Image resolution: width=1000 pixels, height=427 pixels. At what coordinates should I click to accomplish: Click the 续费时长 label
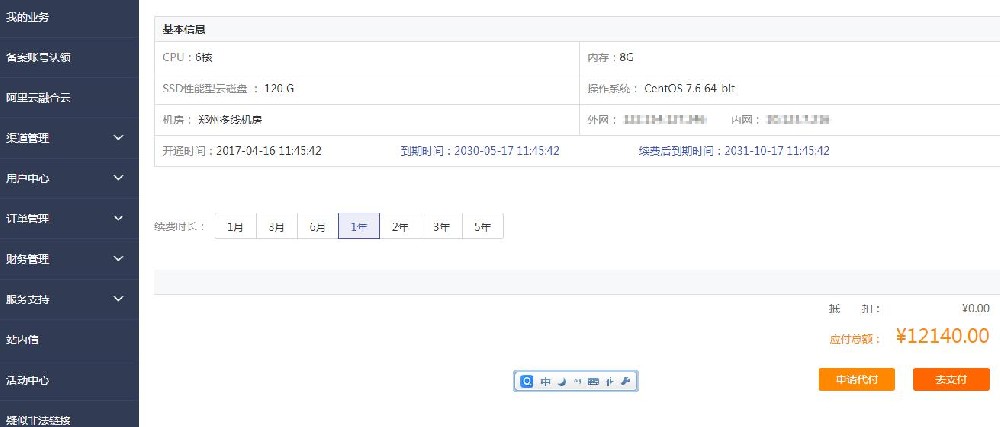click(x=180, y=226)
